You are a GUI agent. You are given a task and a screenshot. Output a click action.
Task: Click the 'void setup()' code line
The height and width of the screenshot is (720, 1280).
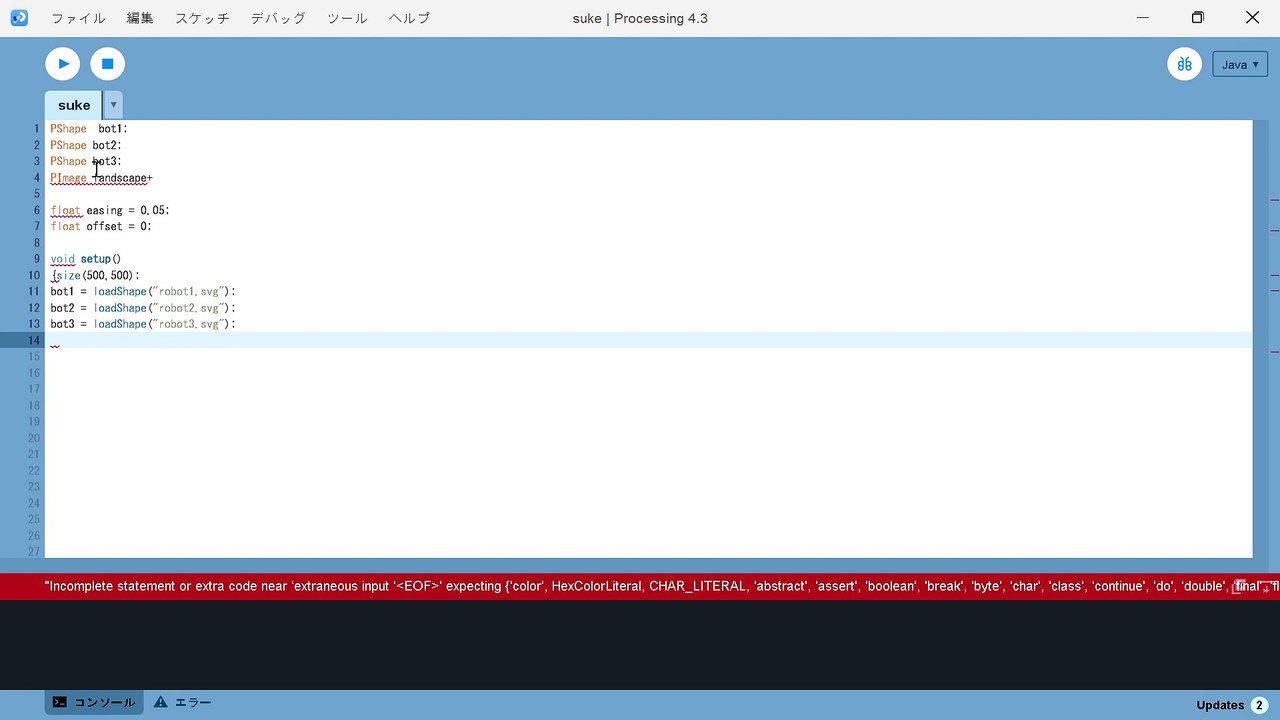(x=85, y=259)
